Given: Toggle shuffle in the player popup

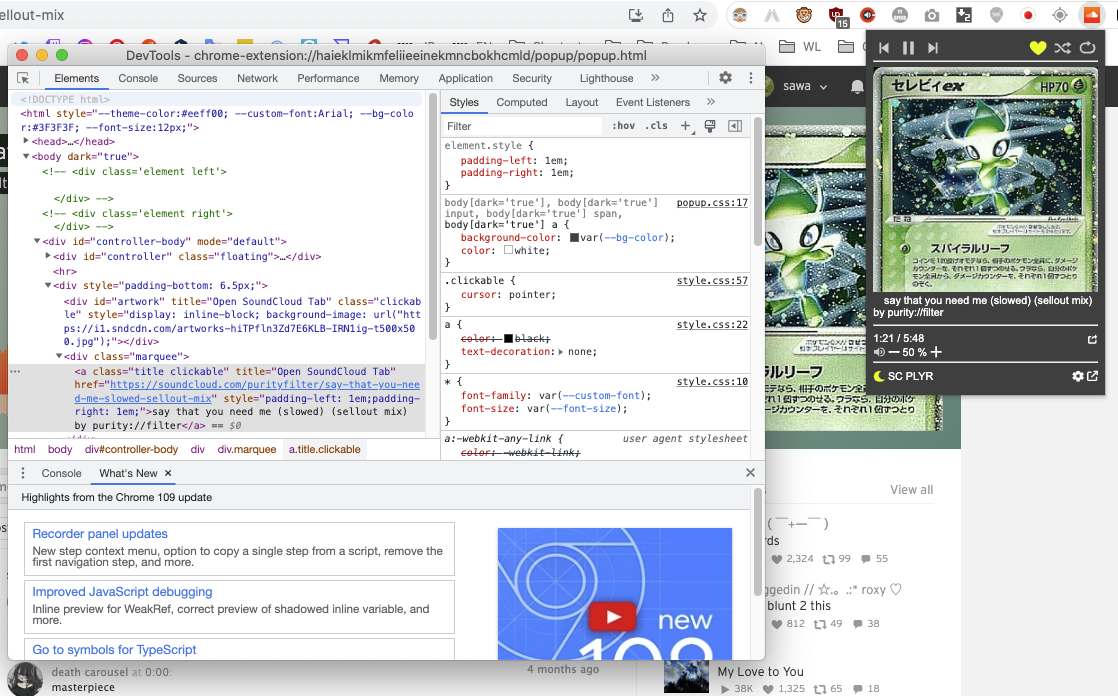Looking at the screenshot, I should click(1063, 48).
